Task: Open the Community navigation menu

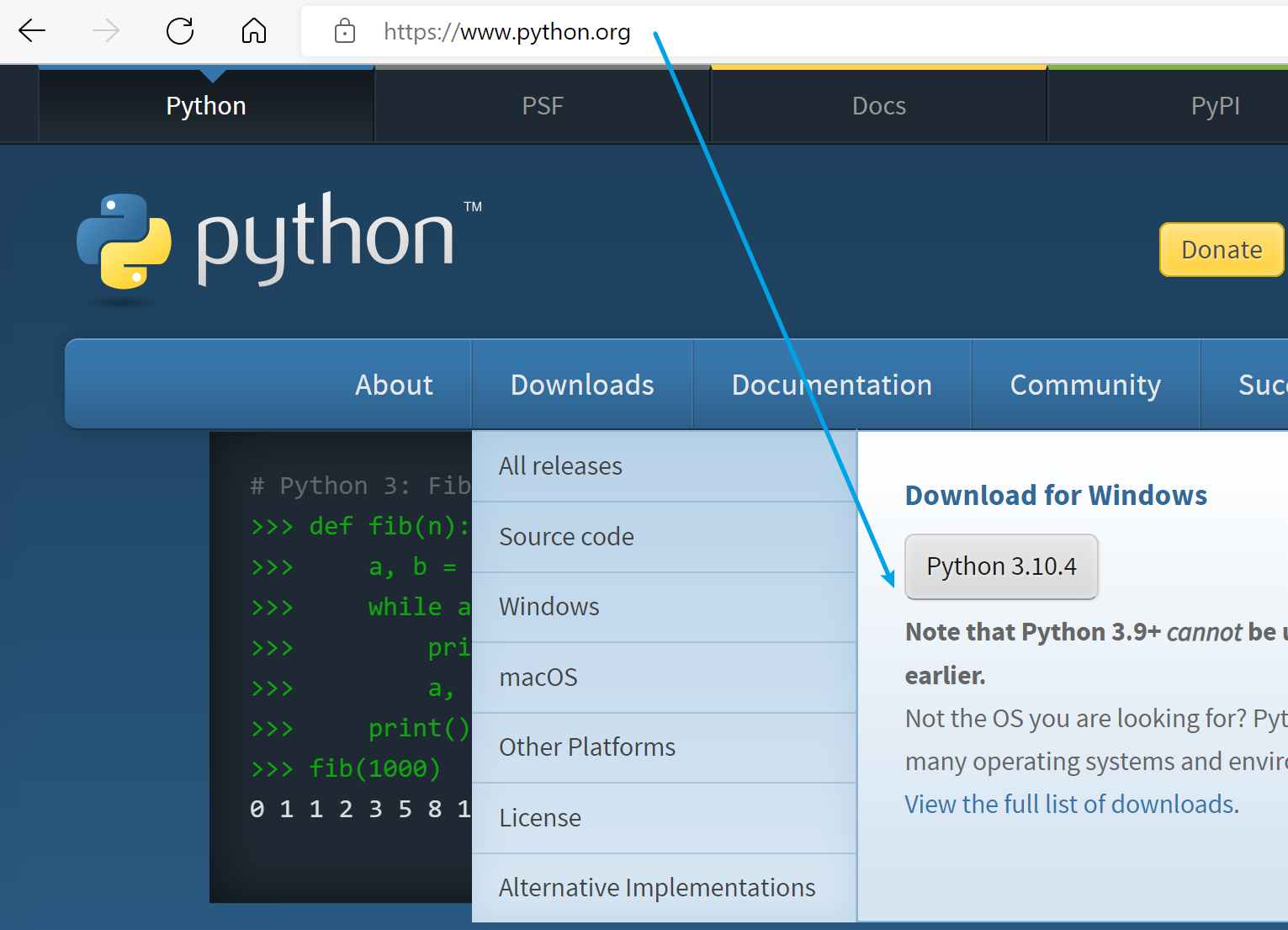Action: [x=1085, y=385]
